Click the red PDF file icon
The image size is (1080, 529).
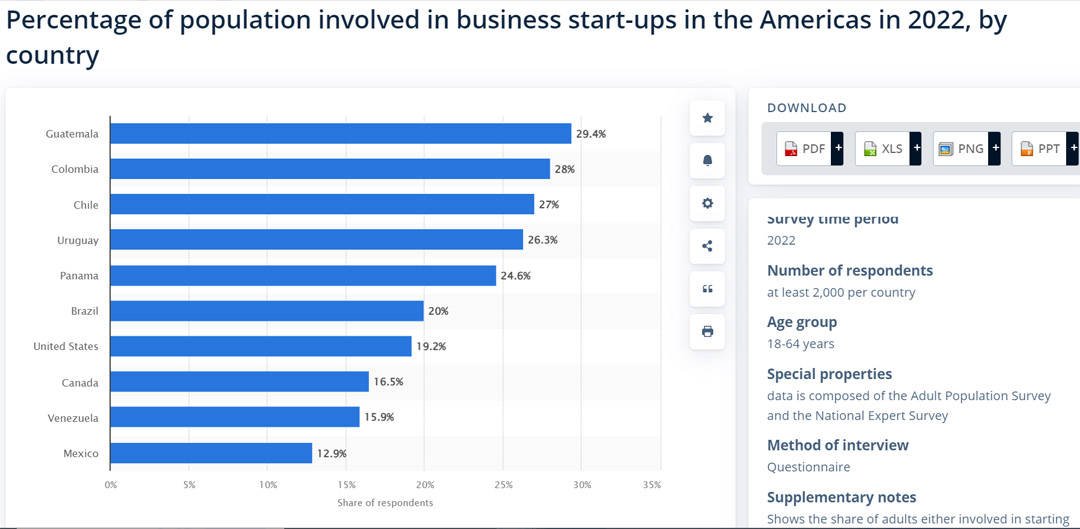pos(790,149)
